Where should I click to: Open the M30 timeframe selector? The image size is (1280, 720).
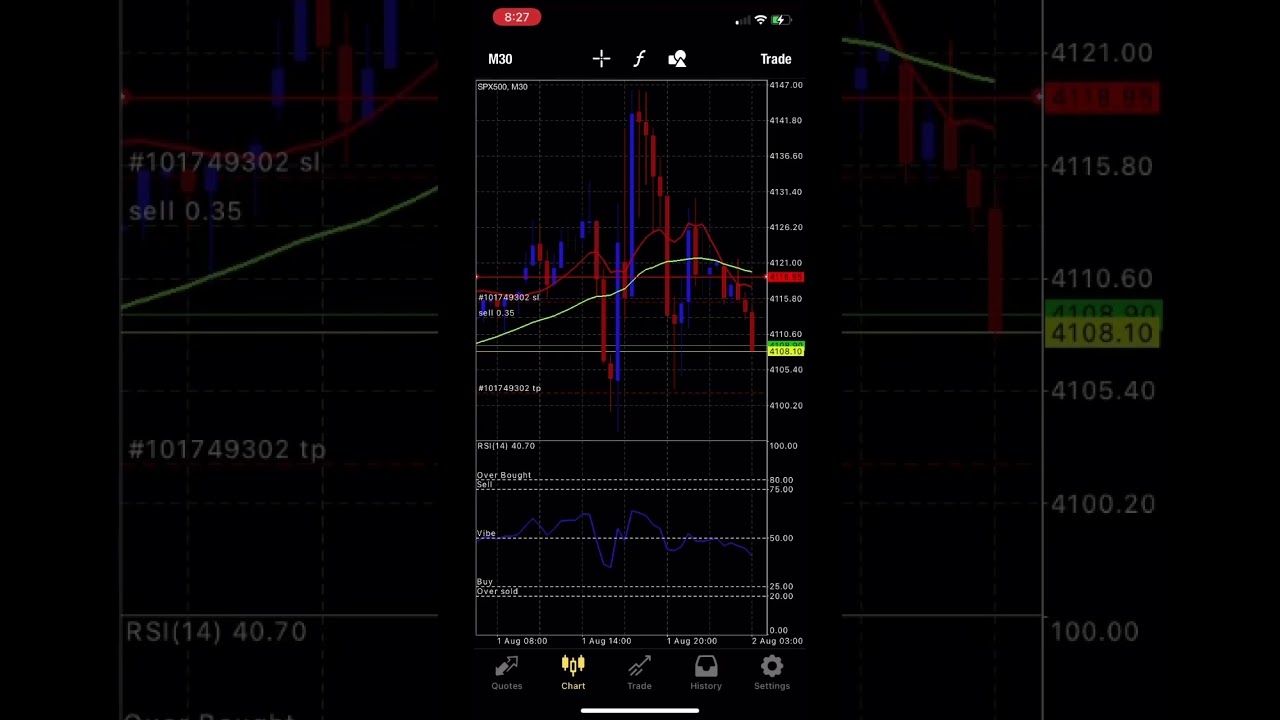pos(500,59)
